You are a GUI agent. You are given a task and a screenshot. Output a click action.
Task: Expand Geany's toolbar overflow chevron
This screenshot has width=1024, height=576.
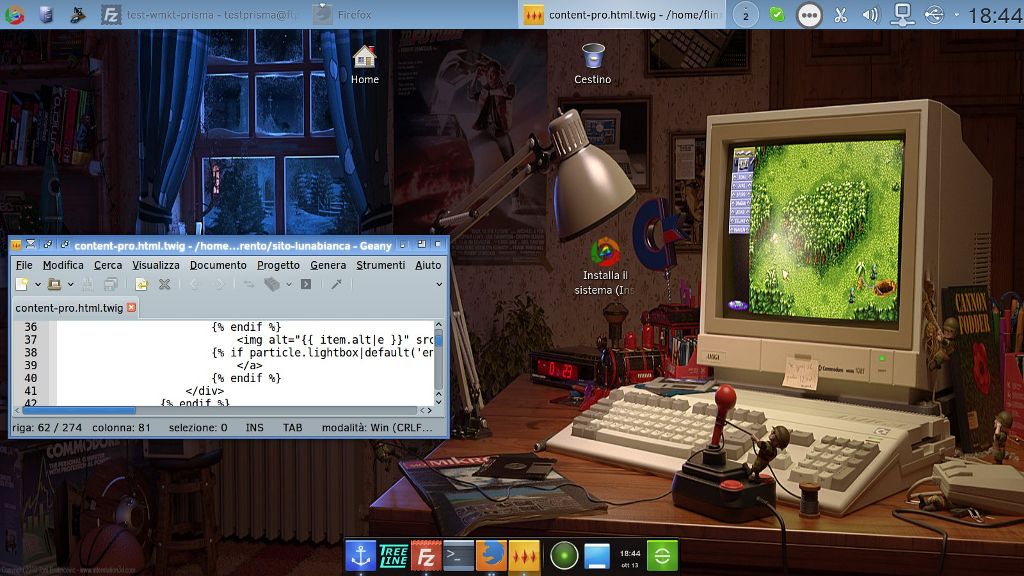pyautogui.click(x=437, y=285)
